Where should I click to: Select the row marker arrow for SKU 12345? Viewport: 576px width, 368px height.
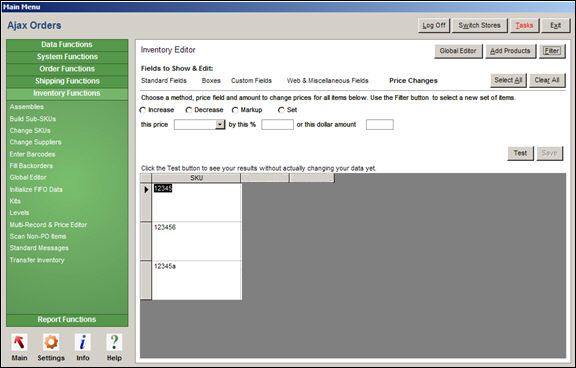146,190
